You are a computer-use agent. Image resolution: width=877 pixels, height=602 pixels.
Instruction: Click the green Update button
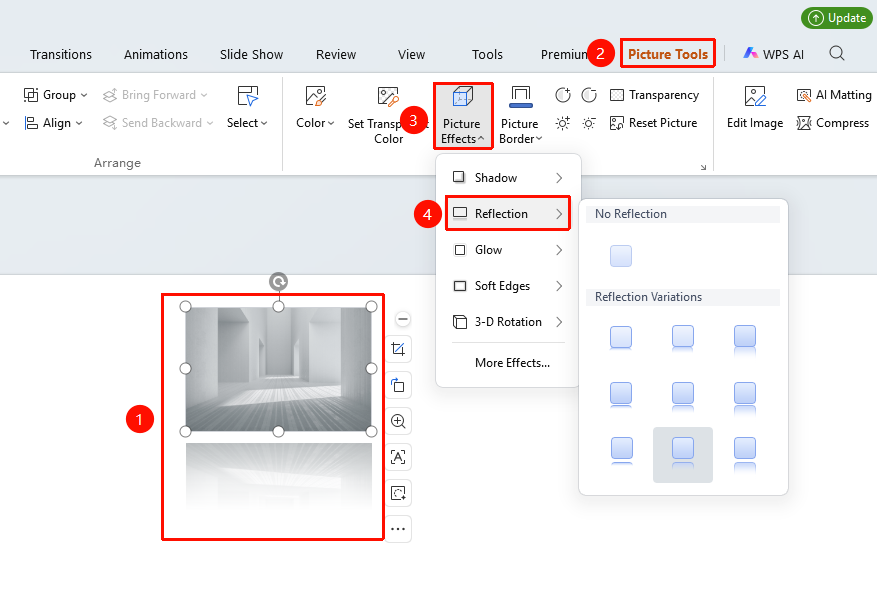click(x=837, y=18)
